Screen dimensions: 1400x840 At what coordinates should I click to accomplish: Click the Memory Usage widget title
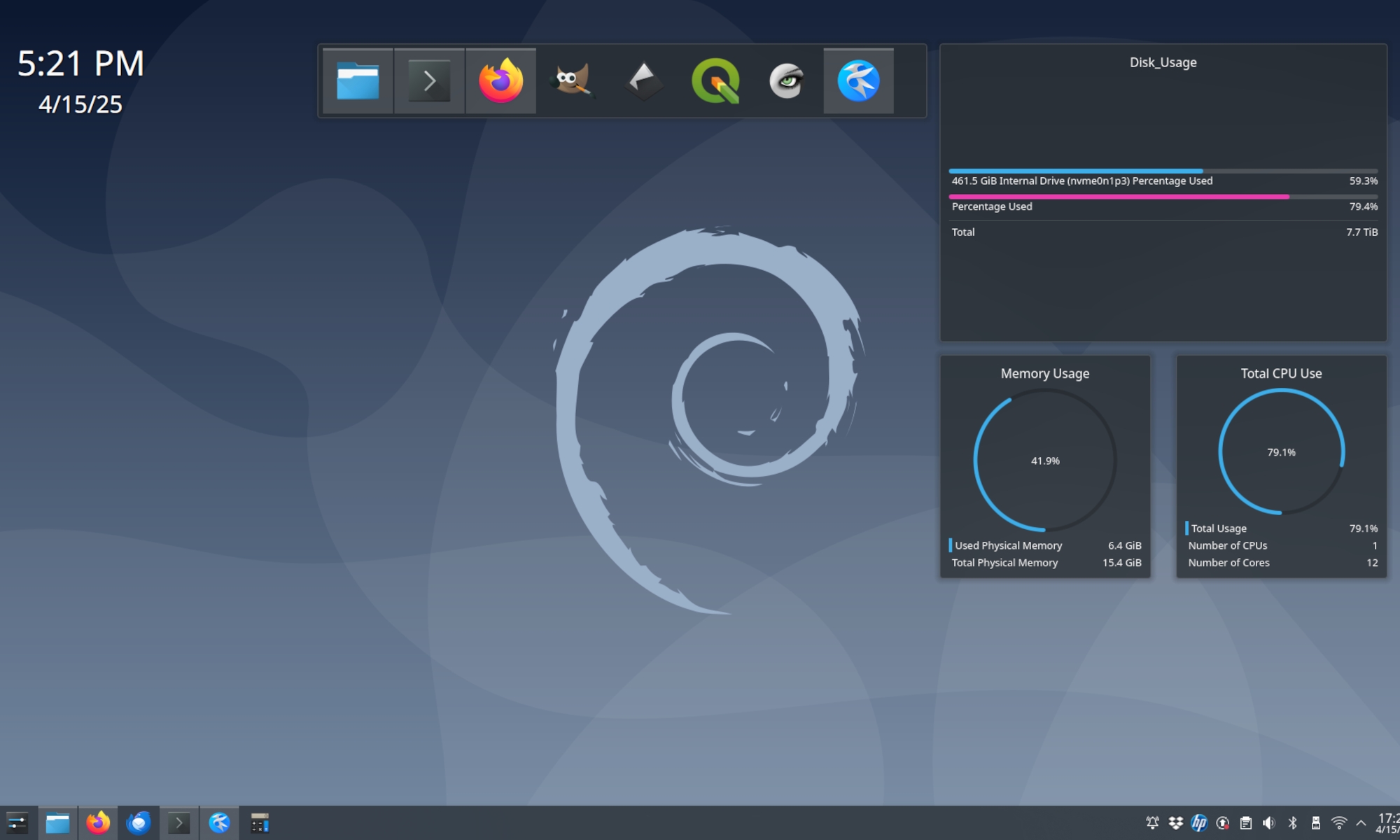[x=1044, y=373]
